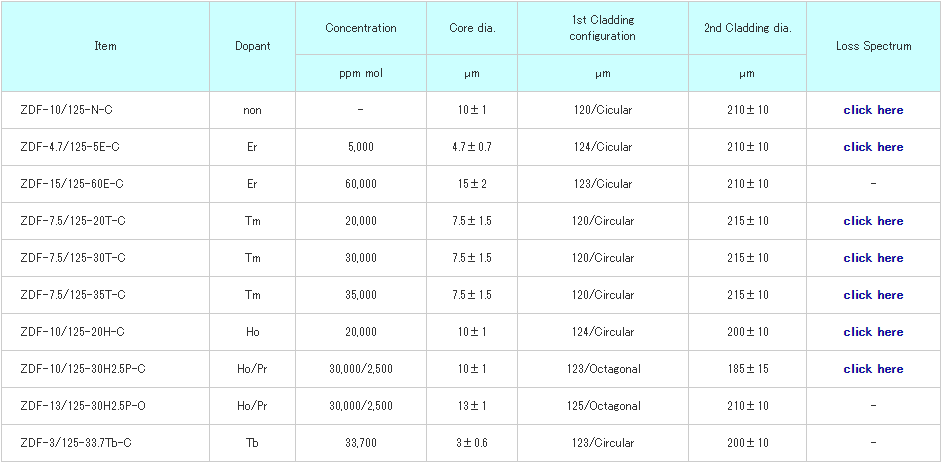Select the Concentration header cell
This screenshot has width=941, height=464.
click(360, 28)
